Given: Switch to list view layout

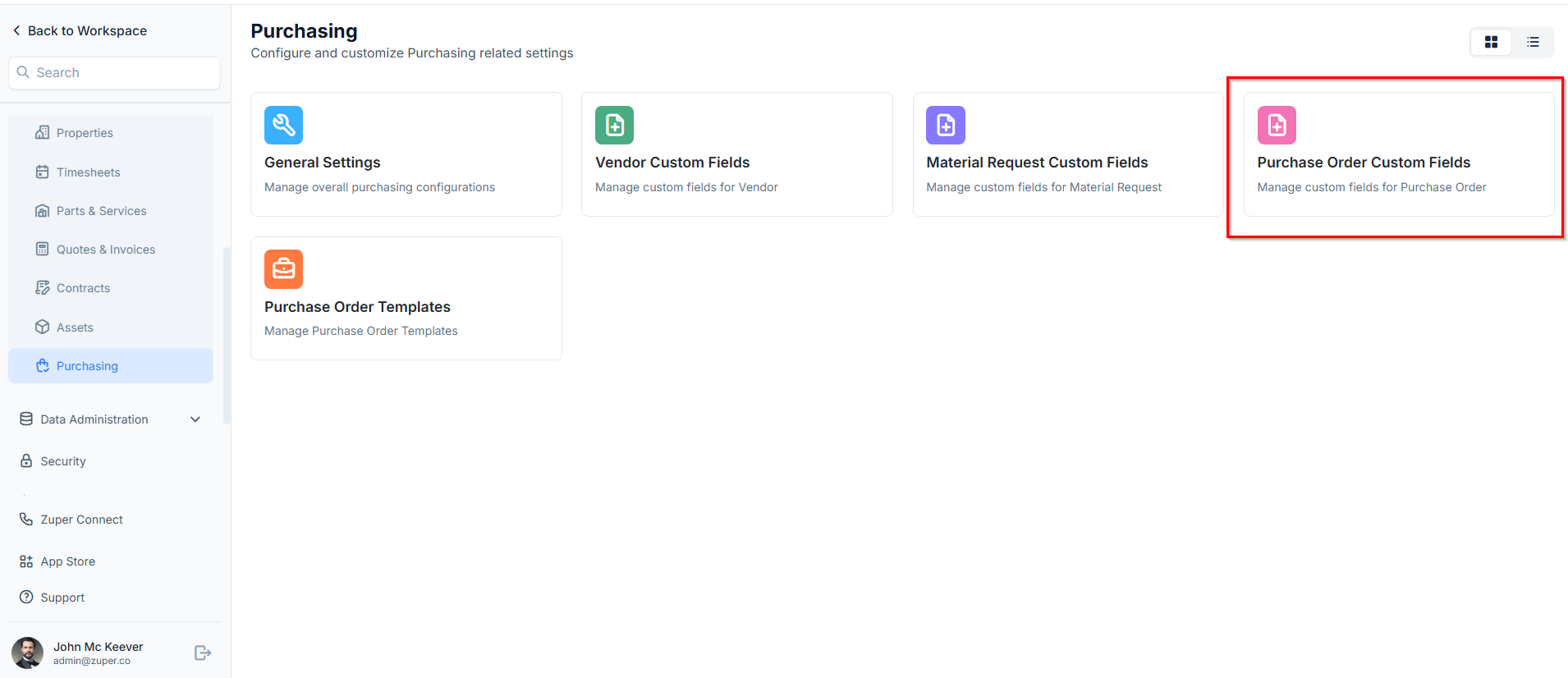Looking at the screenshot, I should [1533, 42].
